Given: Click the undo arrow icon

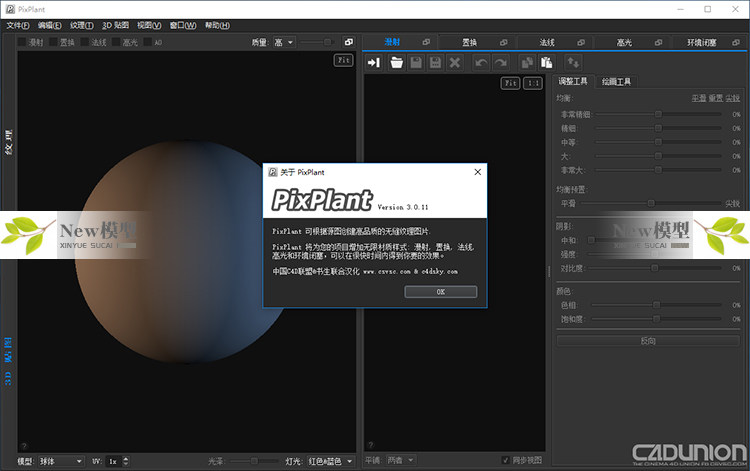Looking at the screenshot, I should click(481, 63).
